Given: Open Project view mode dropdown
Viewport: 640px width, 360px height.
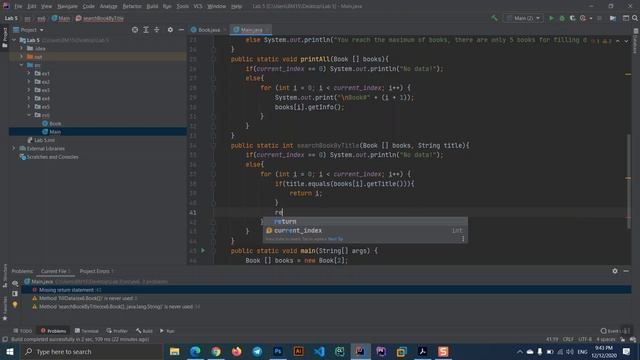Looking at the screenshot, I should tap(28, 30).
